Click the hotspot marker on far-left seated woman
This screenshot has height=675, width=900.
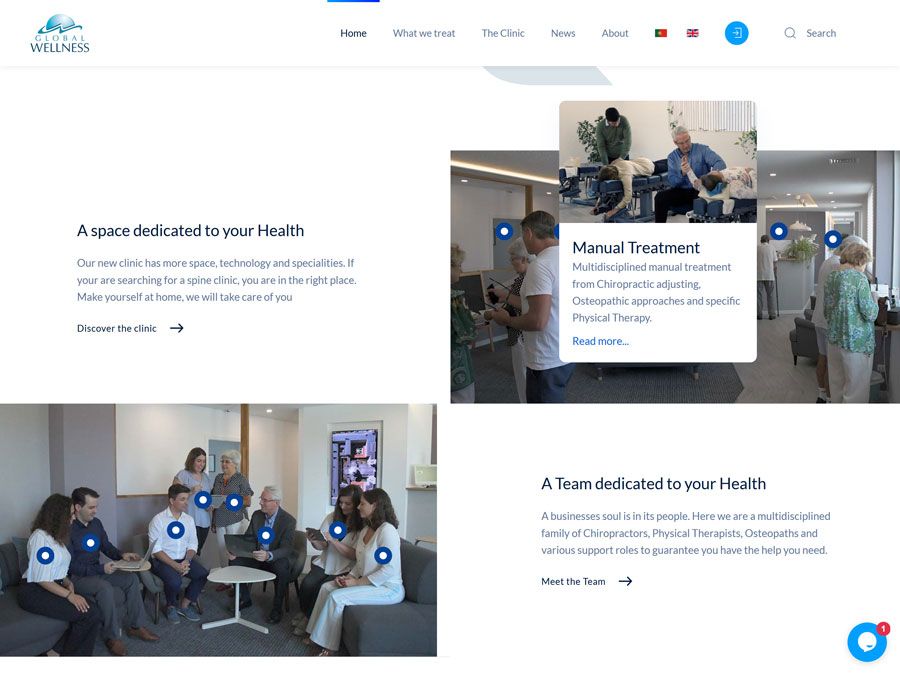point(45,555)
